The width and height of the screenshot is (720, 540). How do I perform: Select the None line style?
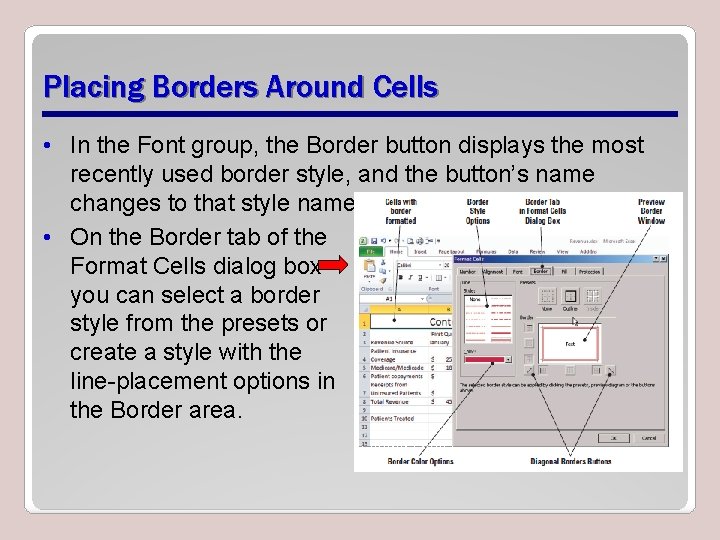click(x=475, y=299)
